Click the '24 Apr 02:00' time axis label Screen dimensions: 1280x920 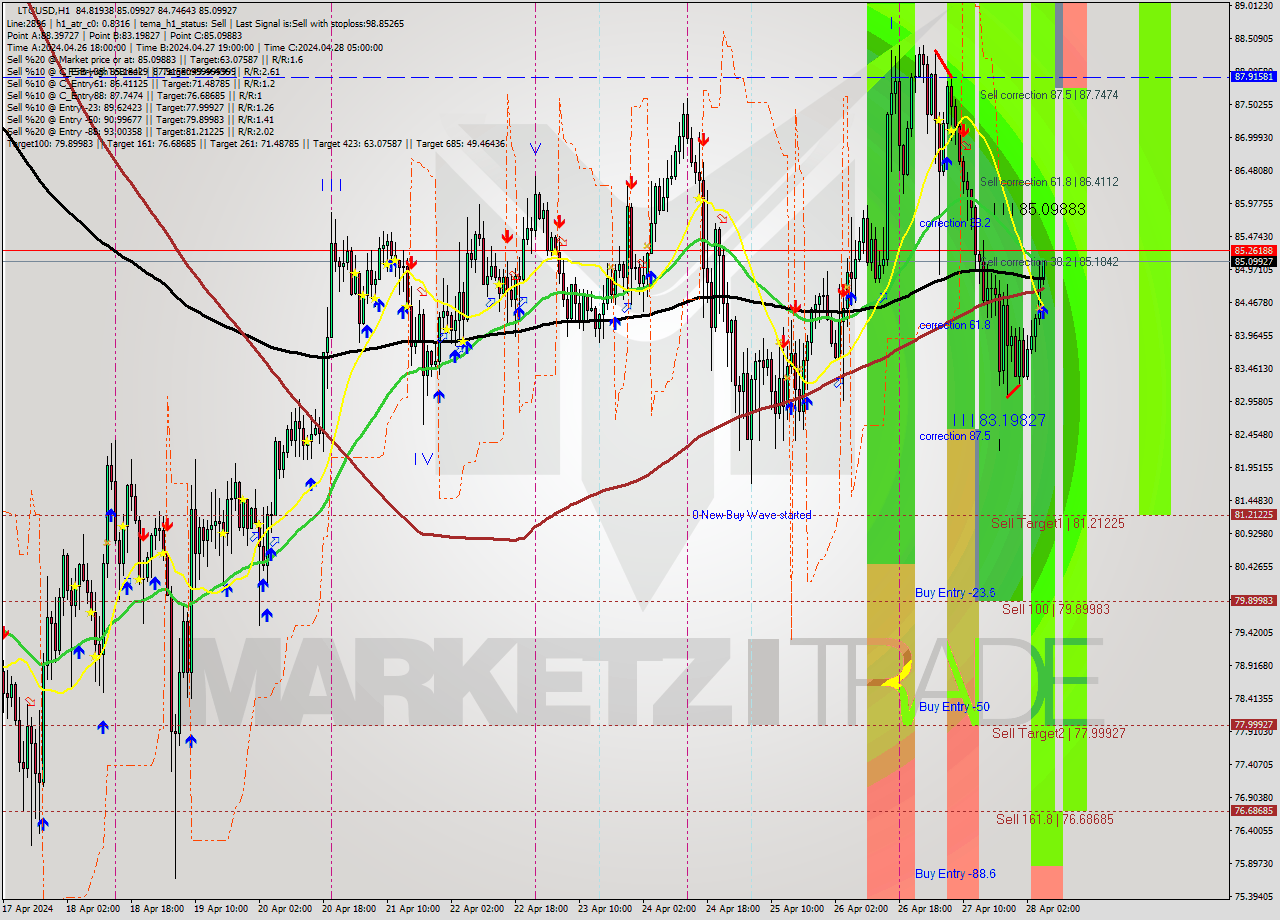click(x=669, y=910)
